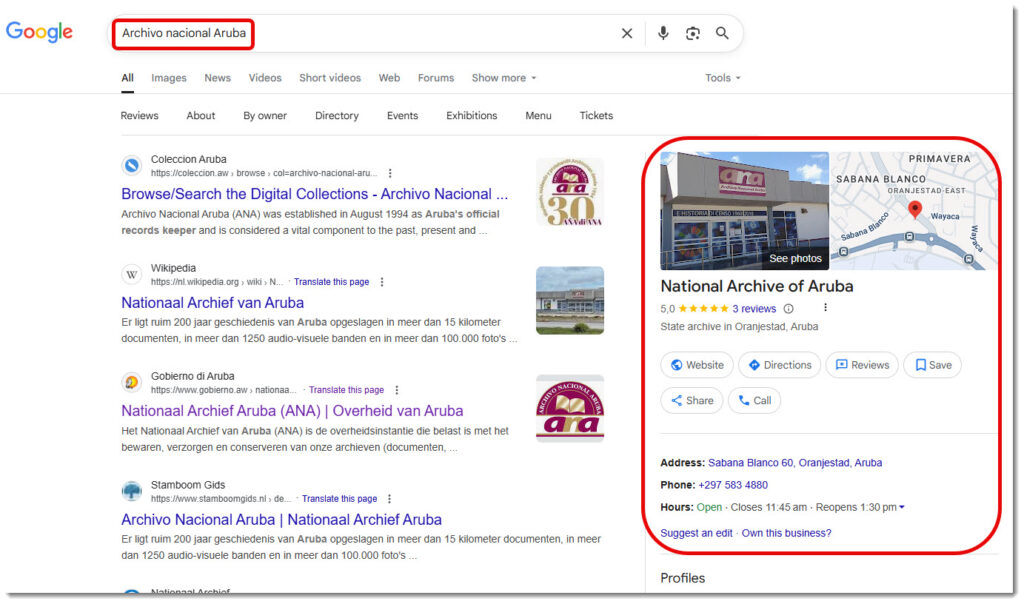Open the Nationaal Archief van Aruba link

pyautogui.click(x=212, y=303)
